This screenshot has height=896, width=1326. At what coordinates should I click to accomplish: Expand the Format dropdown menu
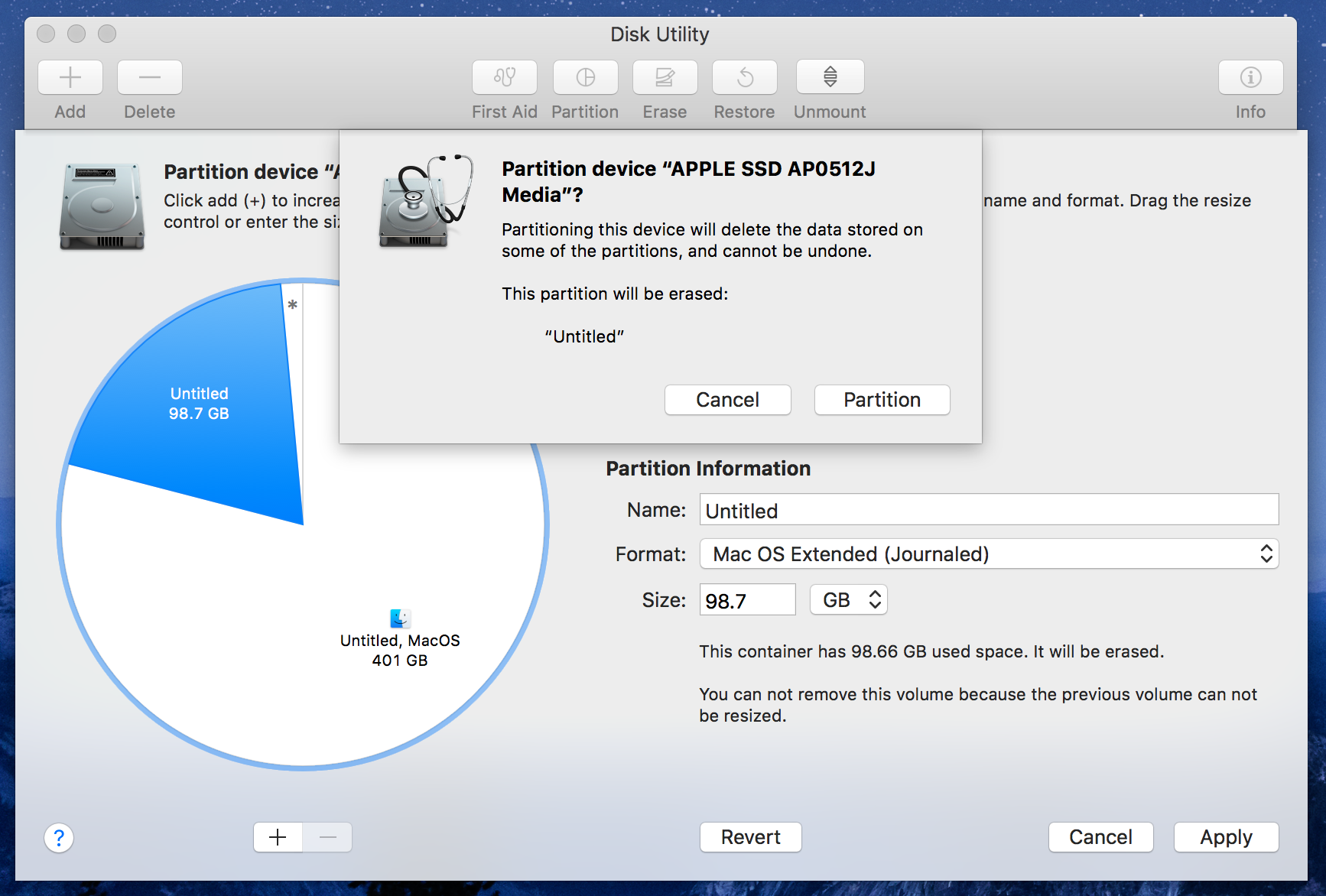(x=989, y=554)
